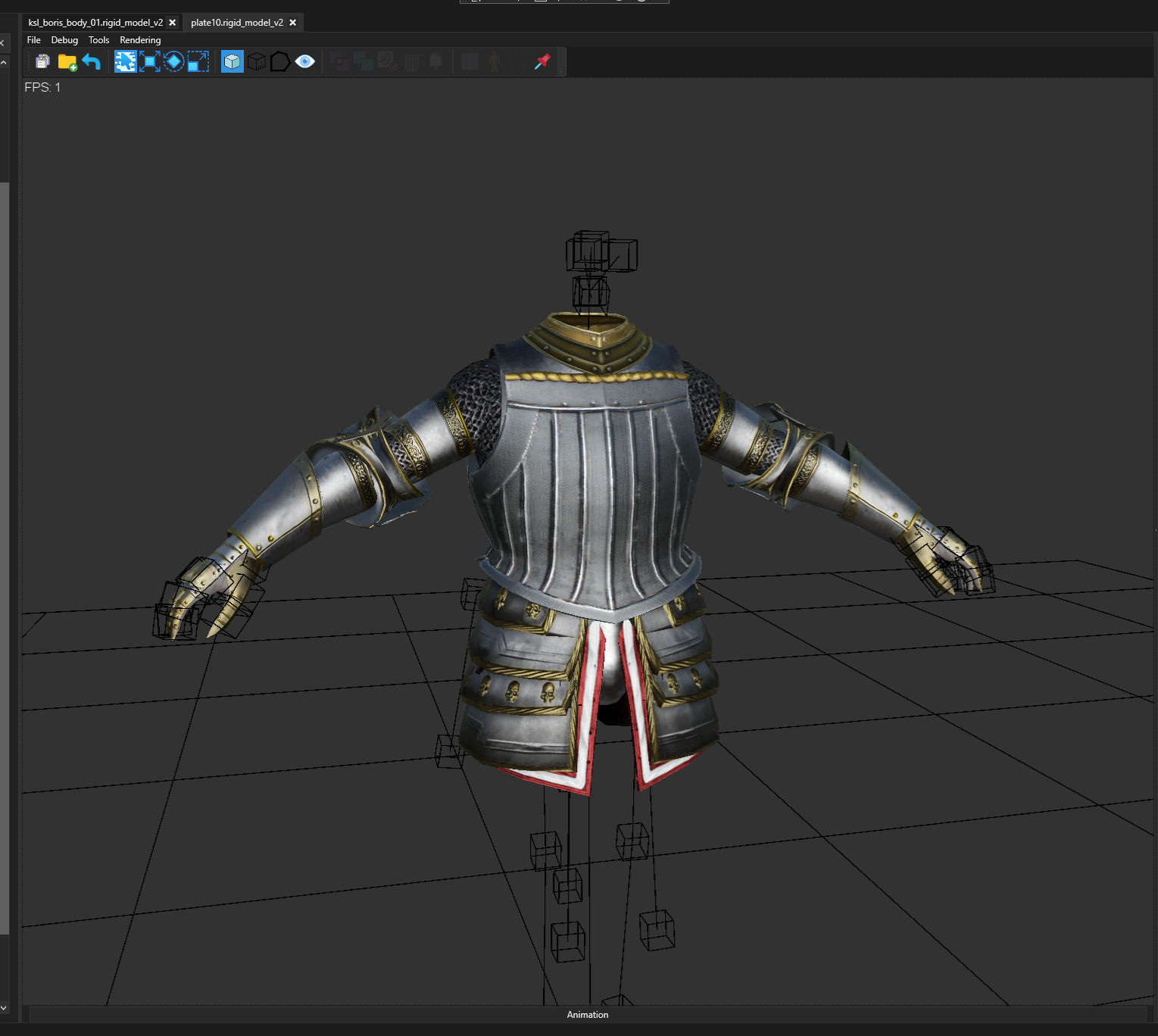Click the blue undo arrow icon
The image size is (1158, 1036).
[x=92, y=61]
